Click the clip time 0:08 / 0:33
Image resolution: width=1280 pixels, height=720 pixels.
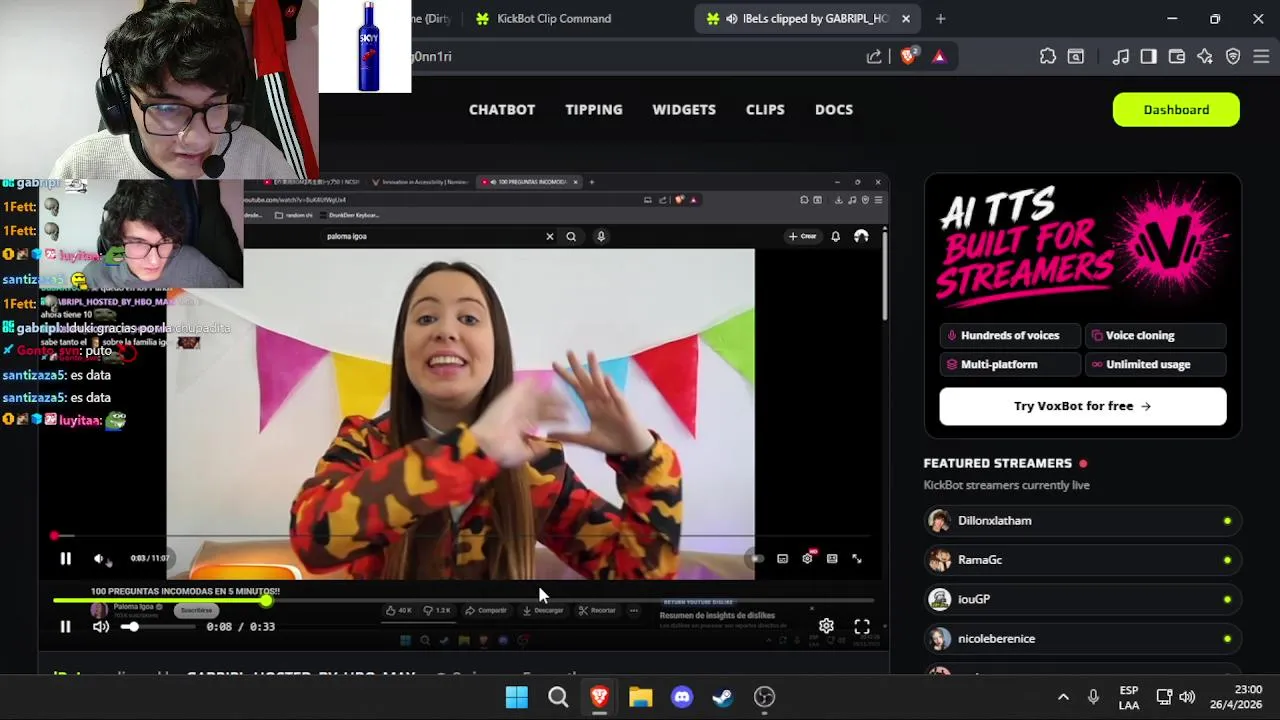pyautogui.click(x=240, y=627)
